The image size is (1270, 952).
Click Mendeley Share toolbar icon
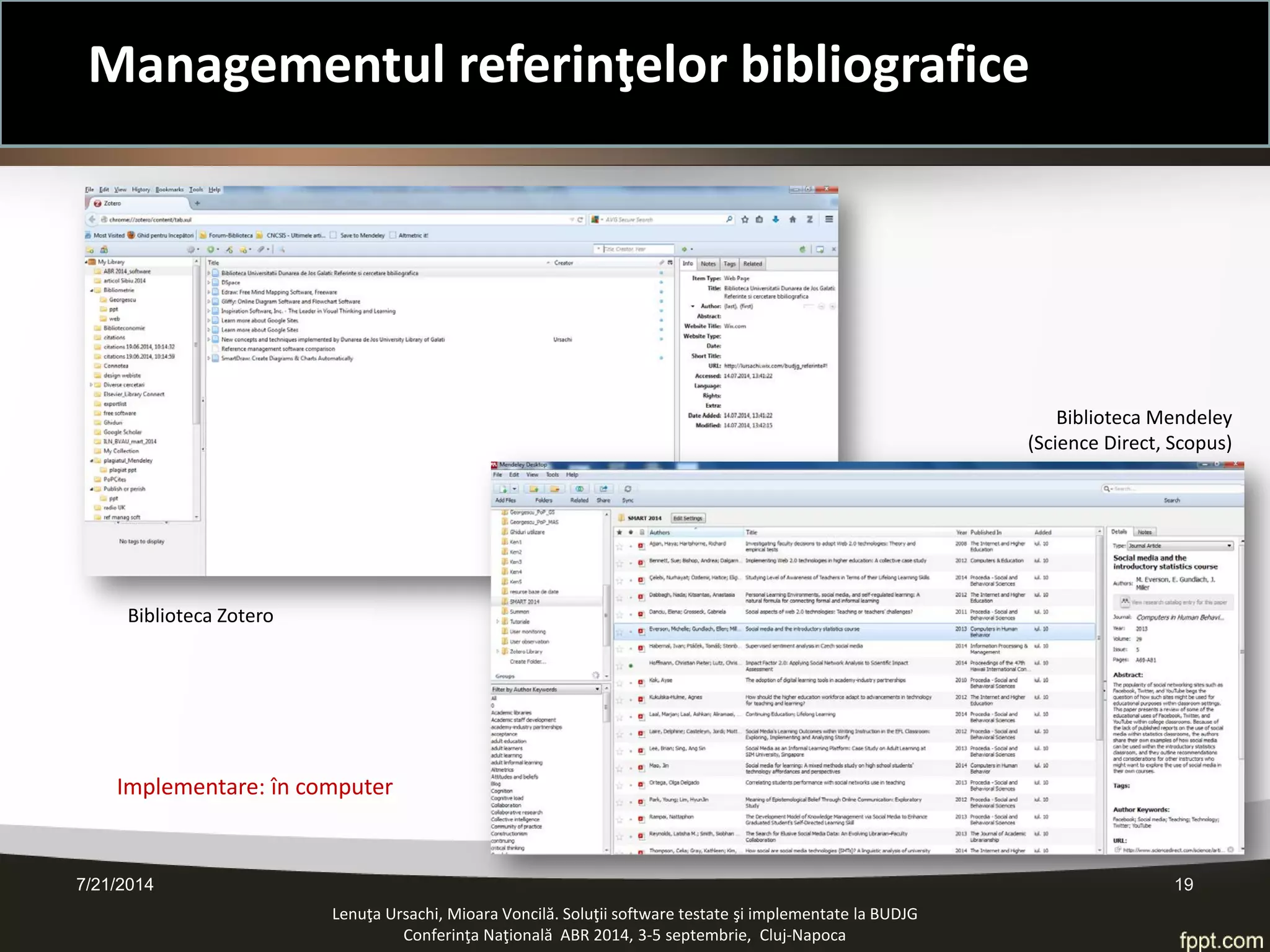(x=603, y=489)
